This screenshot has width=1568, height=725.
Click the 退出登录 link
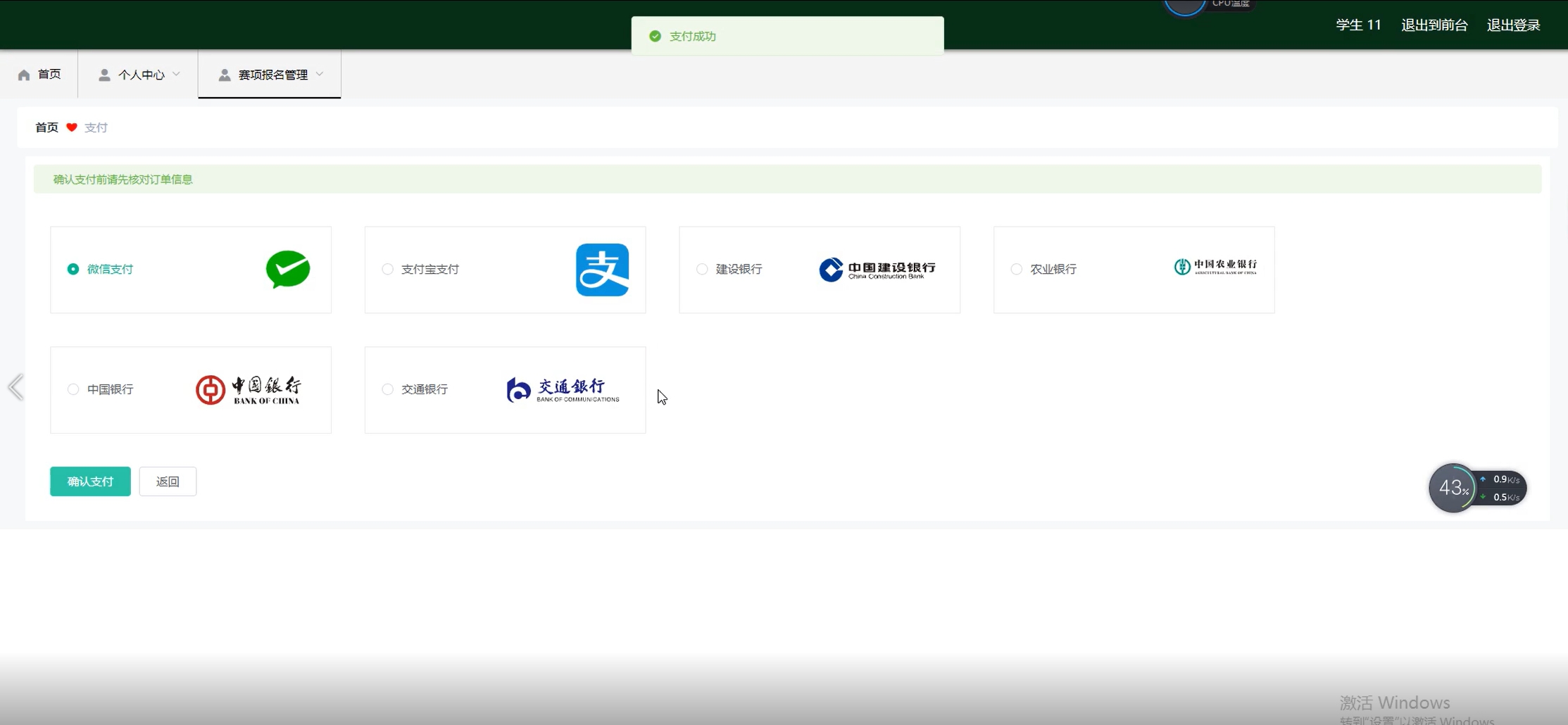click(1514, 25)
